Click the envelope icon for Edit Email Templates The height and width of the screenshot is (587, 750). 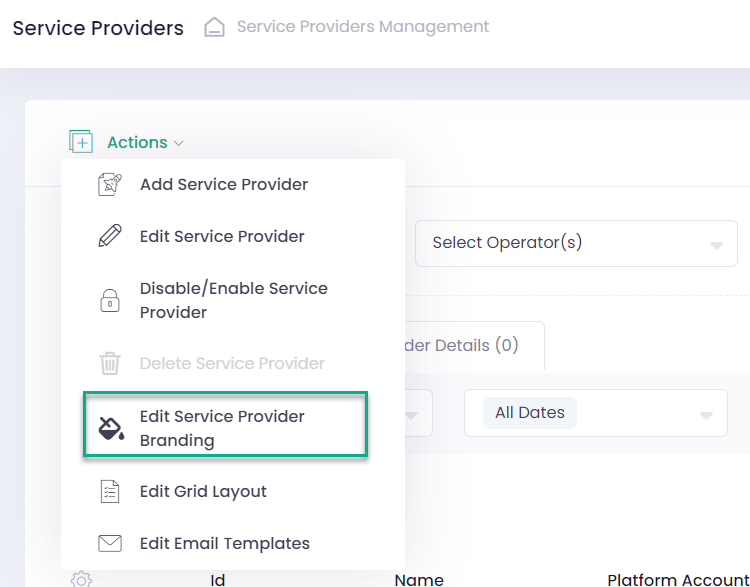(110, 543)
